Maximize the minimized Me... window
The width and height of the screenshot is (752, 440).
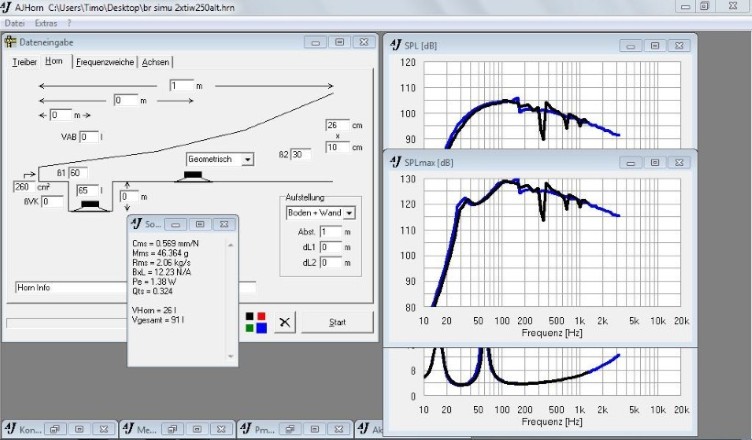coord(197,429)
